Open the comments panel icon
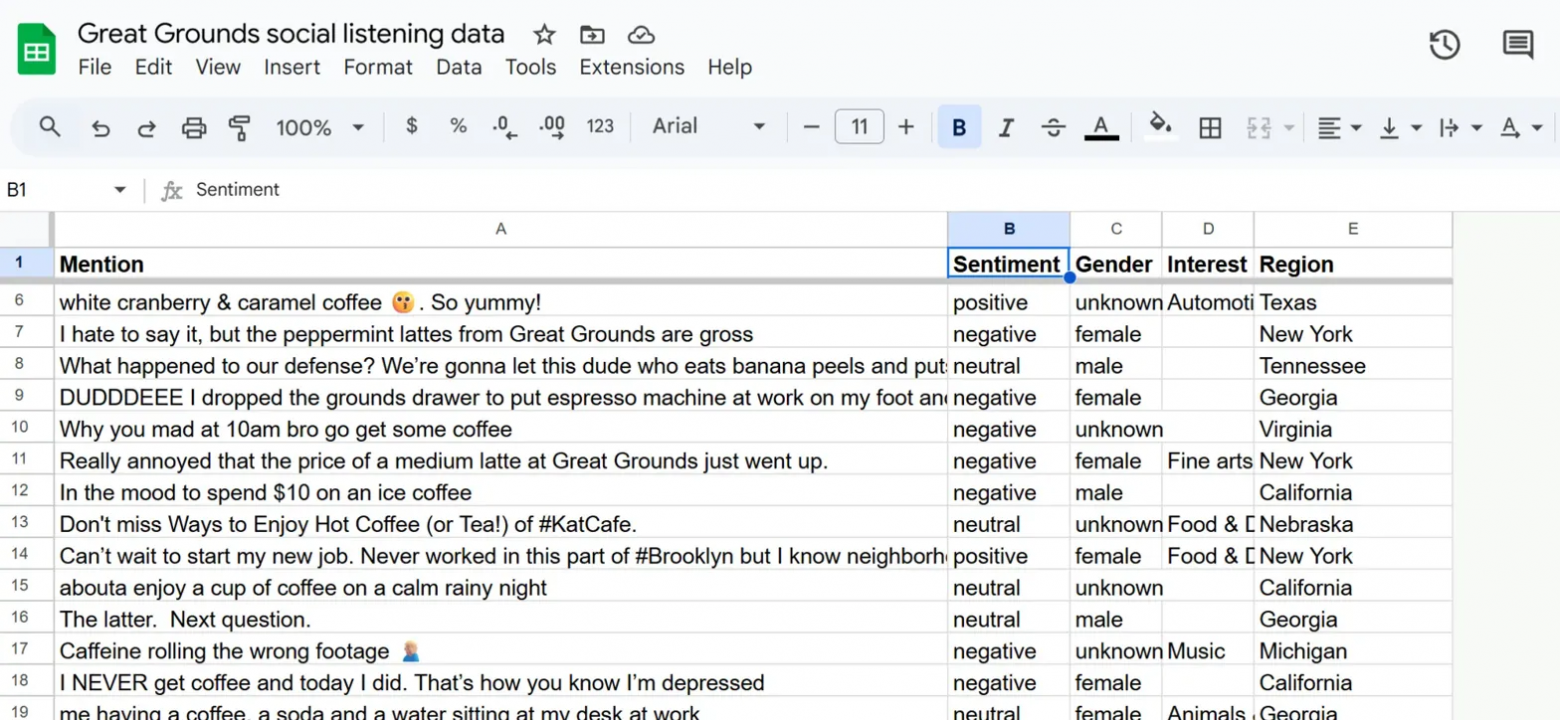The image size is (1560, 720). [x=1517, y=45]
